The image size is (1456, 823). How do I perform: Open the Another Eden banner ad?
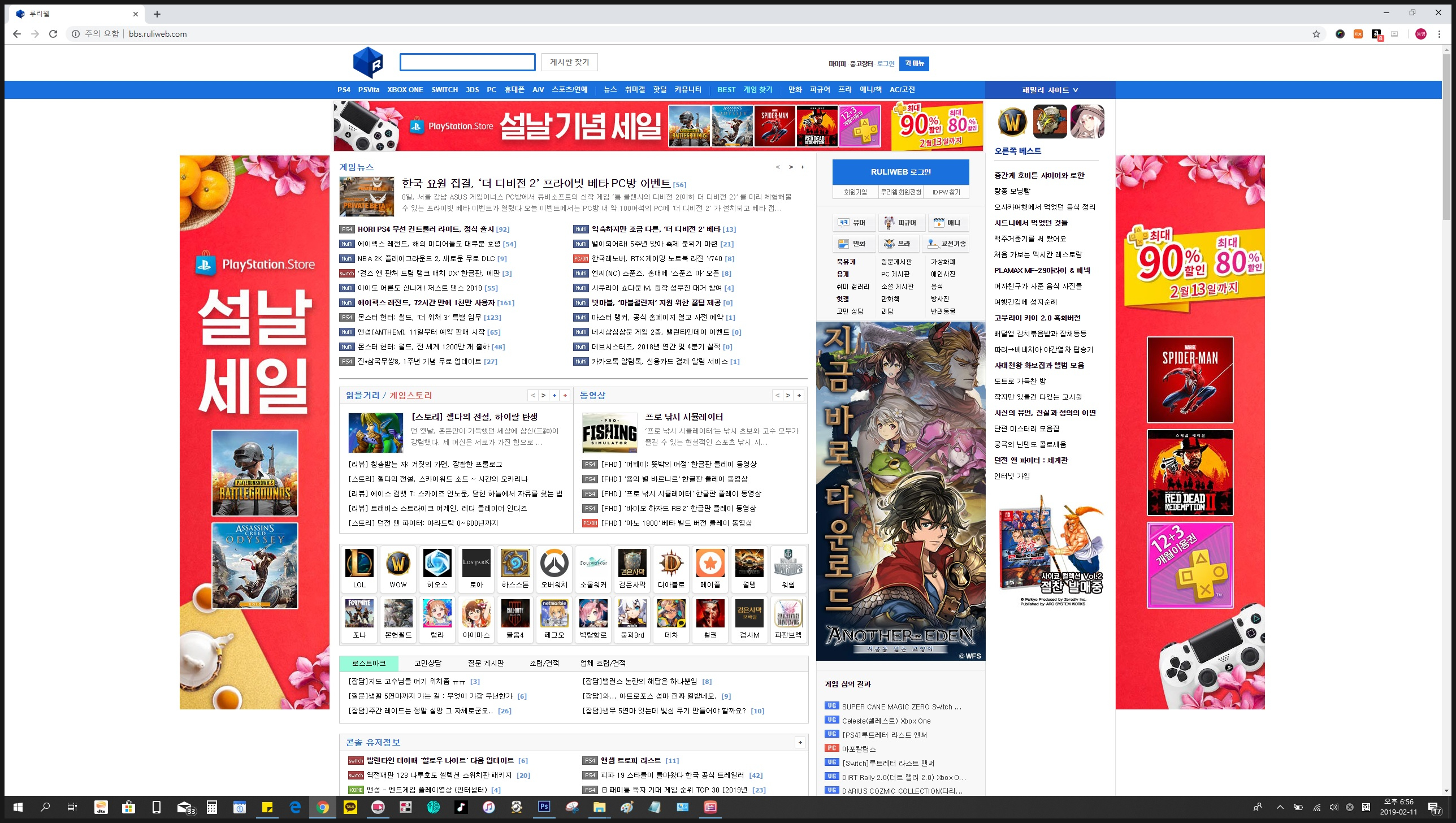900,491
